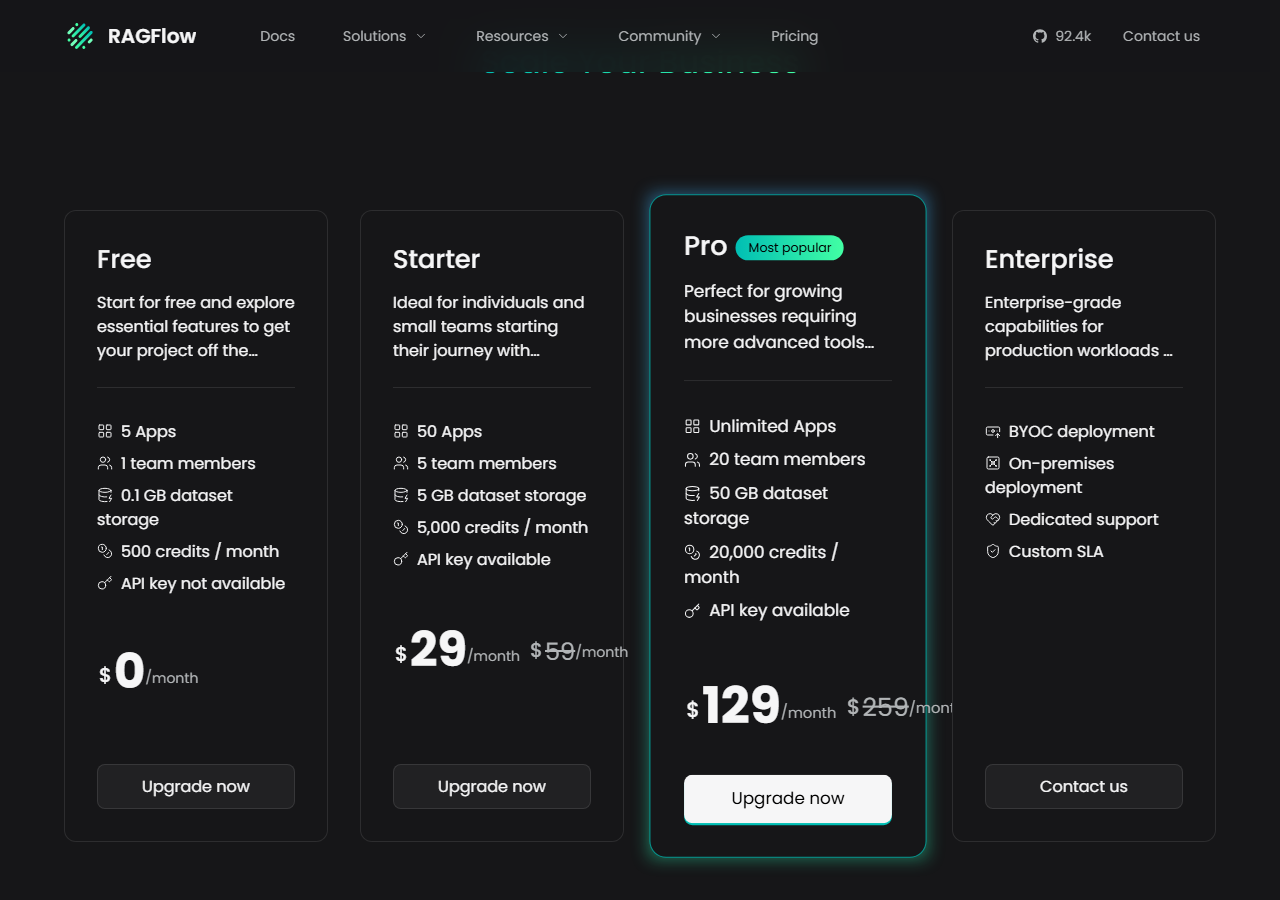Image resolution: width=1280 pixels, height=900 pixels.
Task: Click storage icon beside 0.1 GB dataset
Action: coord(105,495)
